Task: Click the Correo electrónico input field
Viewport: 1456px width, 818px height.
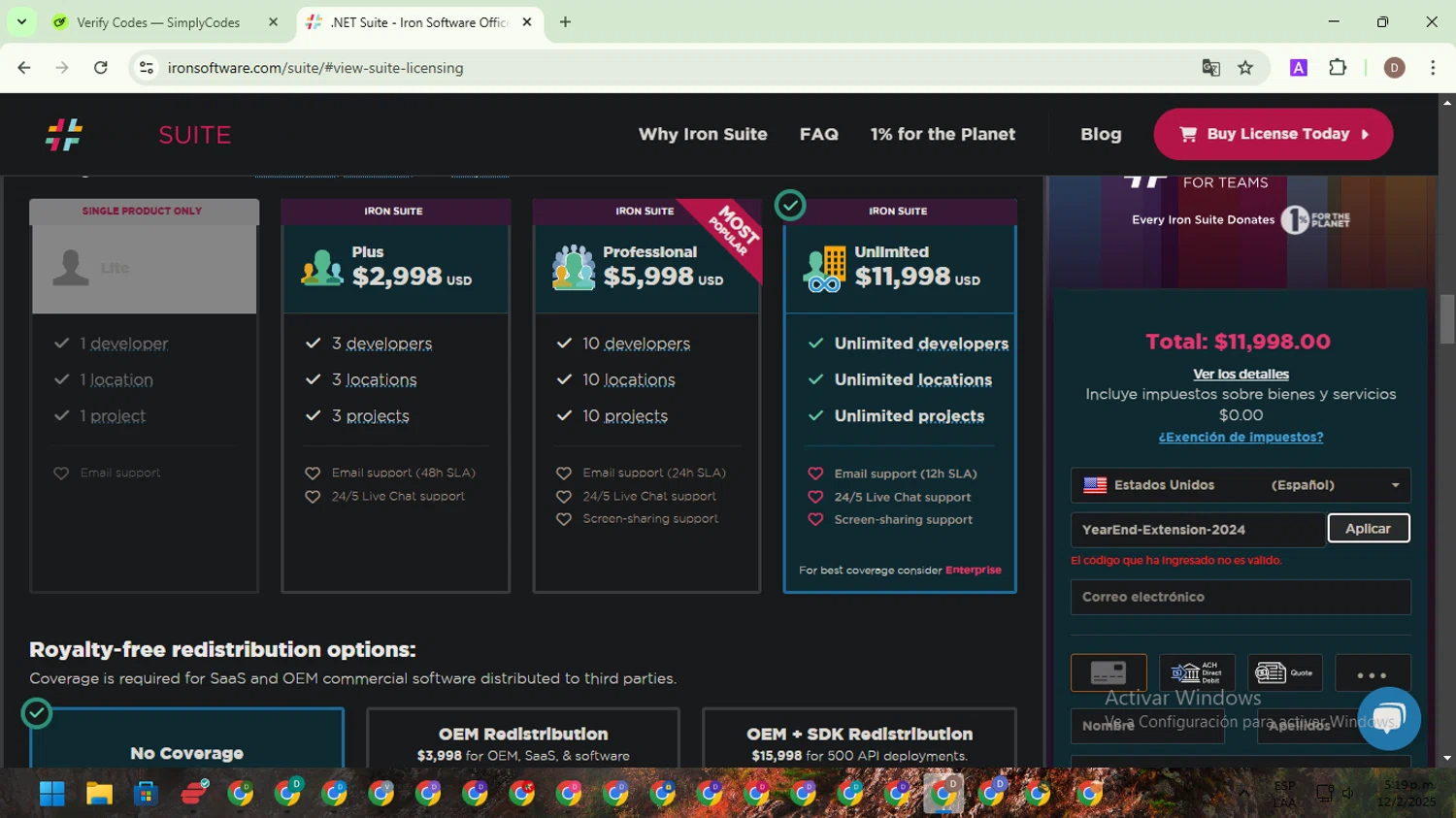Action: point(1241,597)
